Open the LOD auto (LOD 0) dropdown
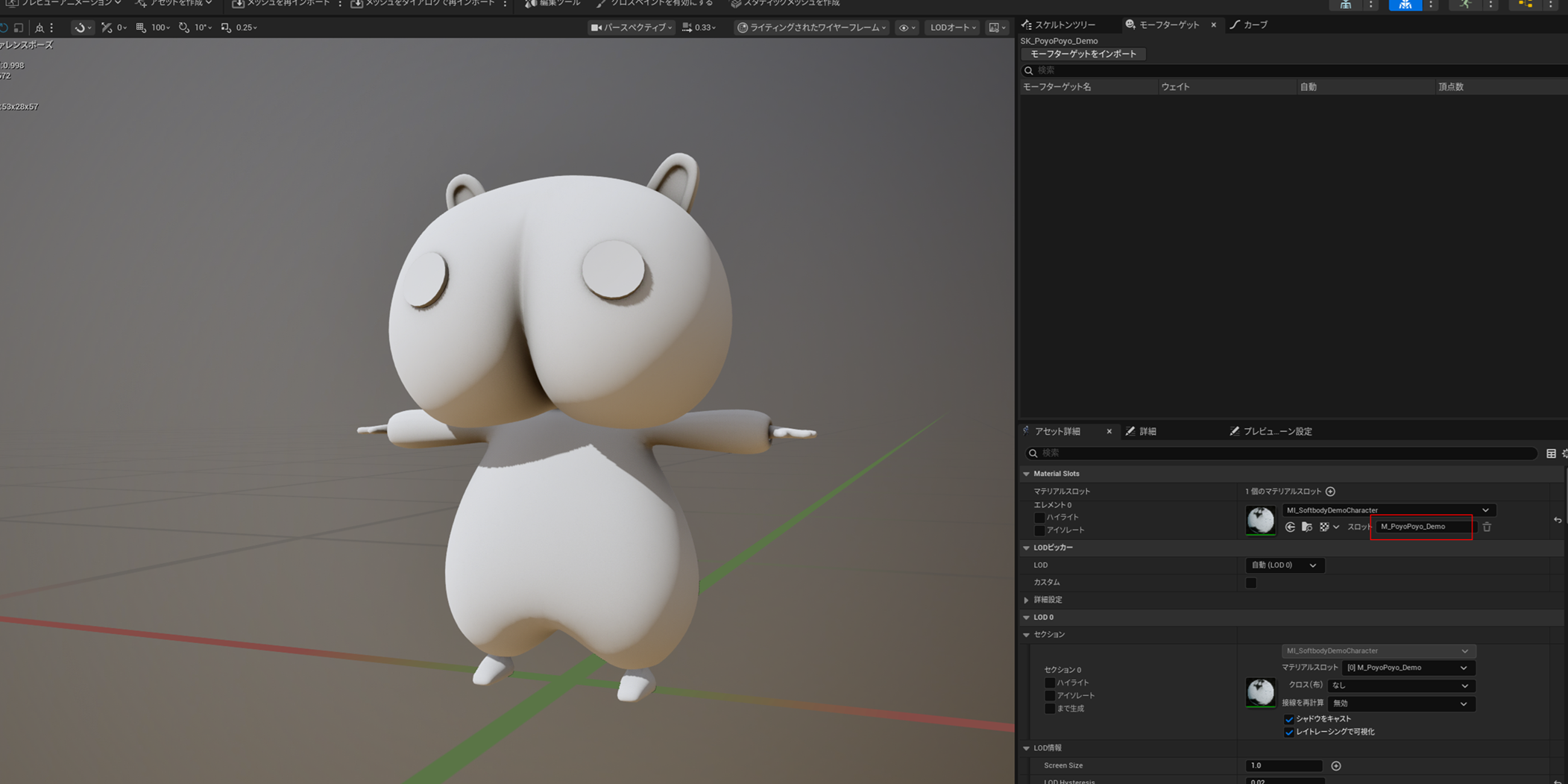 coord(1285,565)
